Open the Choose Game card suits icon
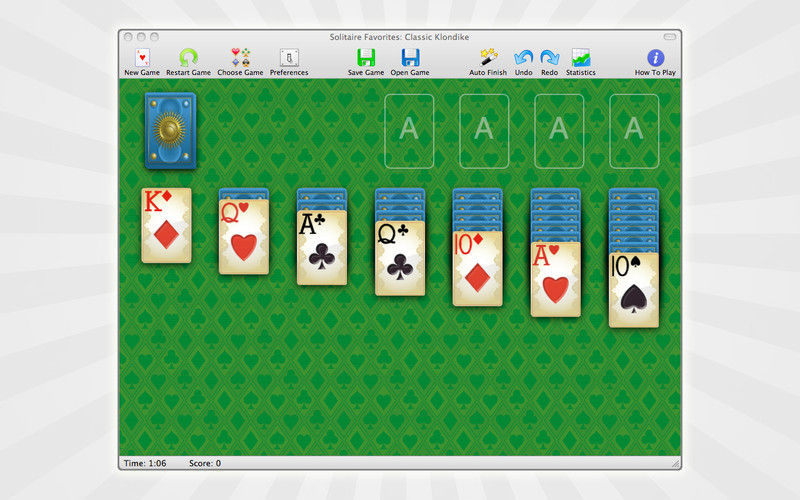 pos(240,58)
